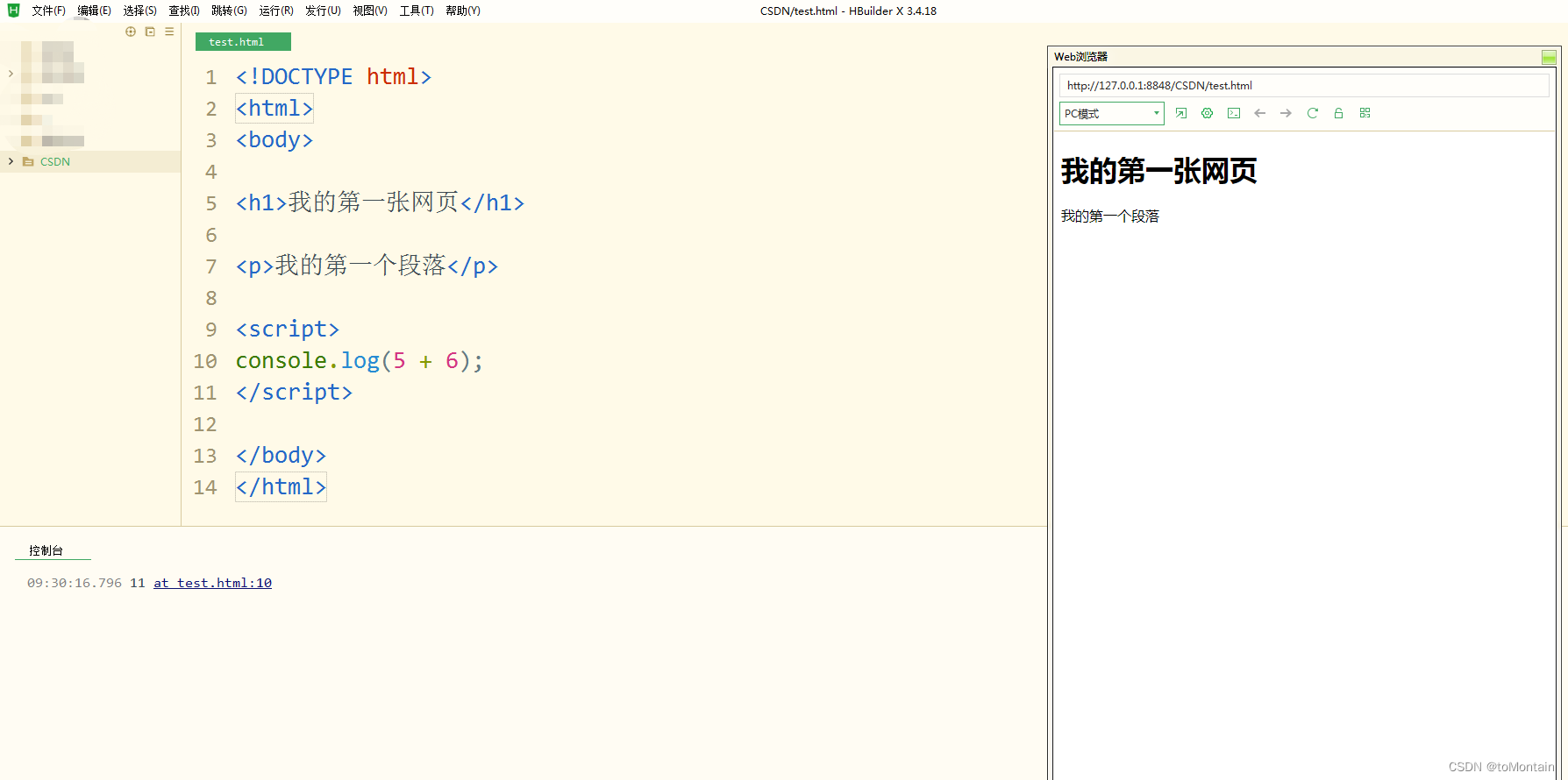Click the 我的第一个段落 paragraph in preview
The image size is (1568, 780).
[x=1110, y=216]
